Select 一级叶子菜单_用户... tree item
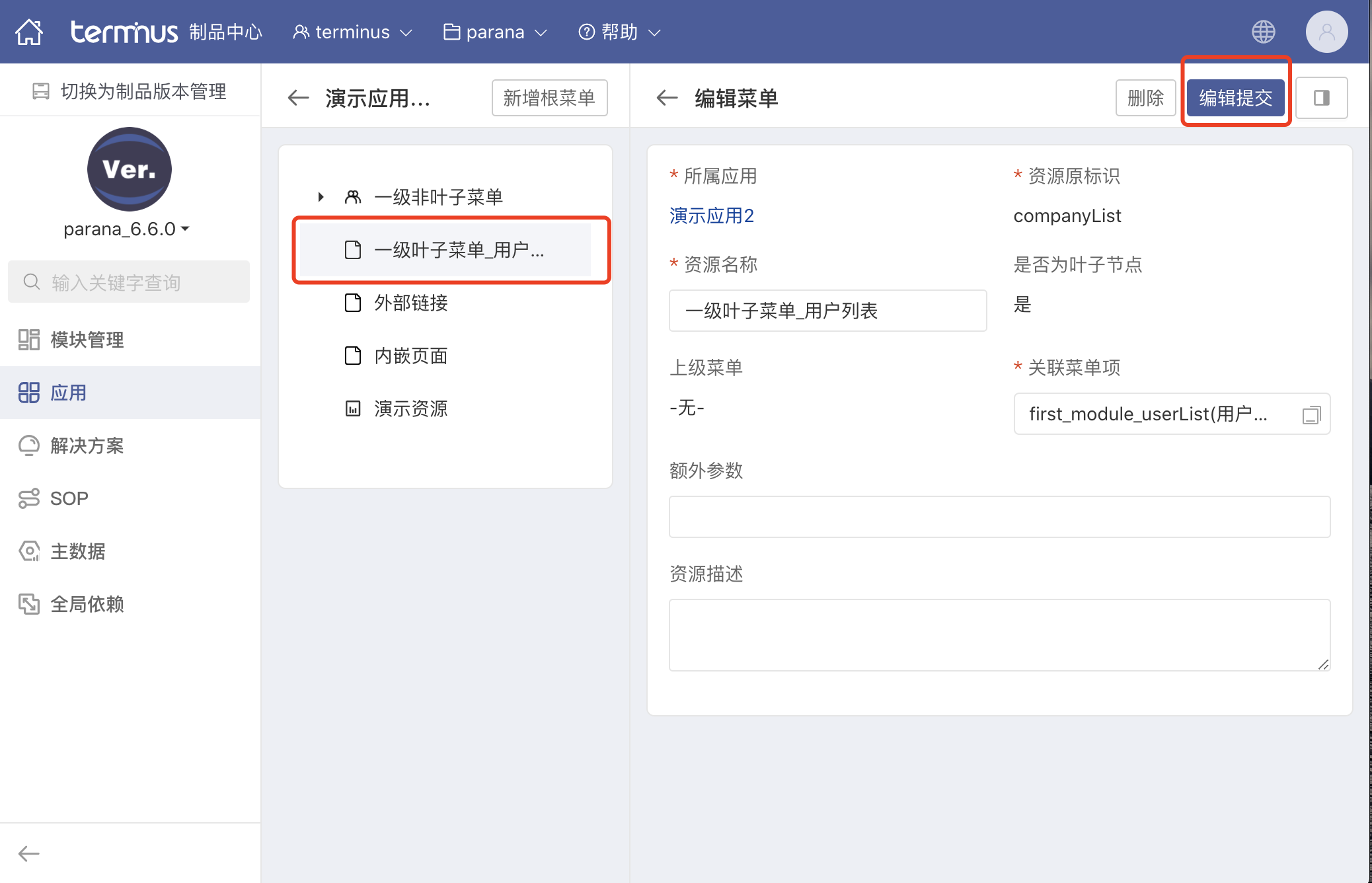The height and width of the screenshot is (883, 1372). [445, 250]
